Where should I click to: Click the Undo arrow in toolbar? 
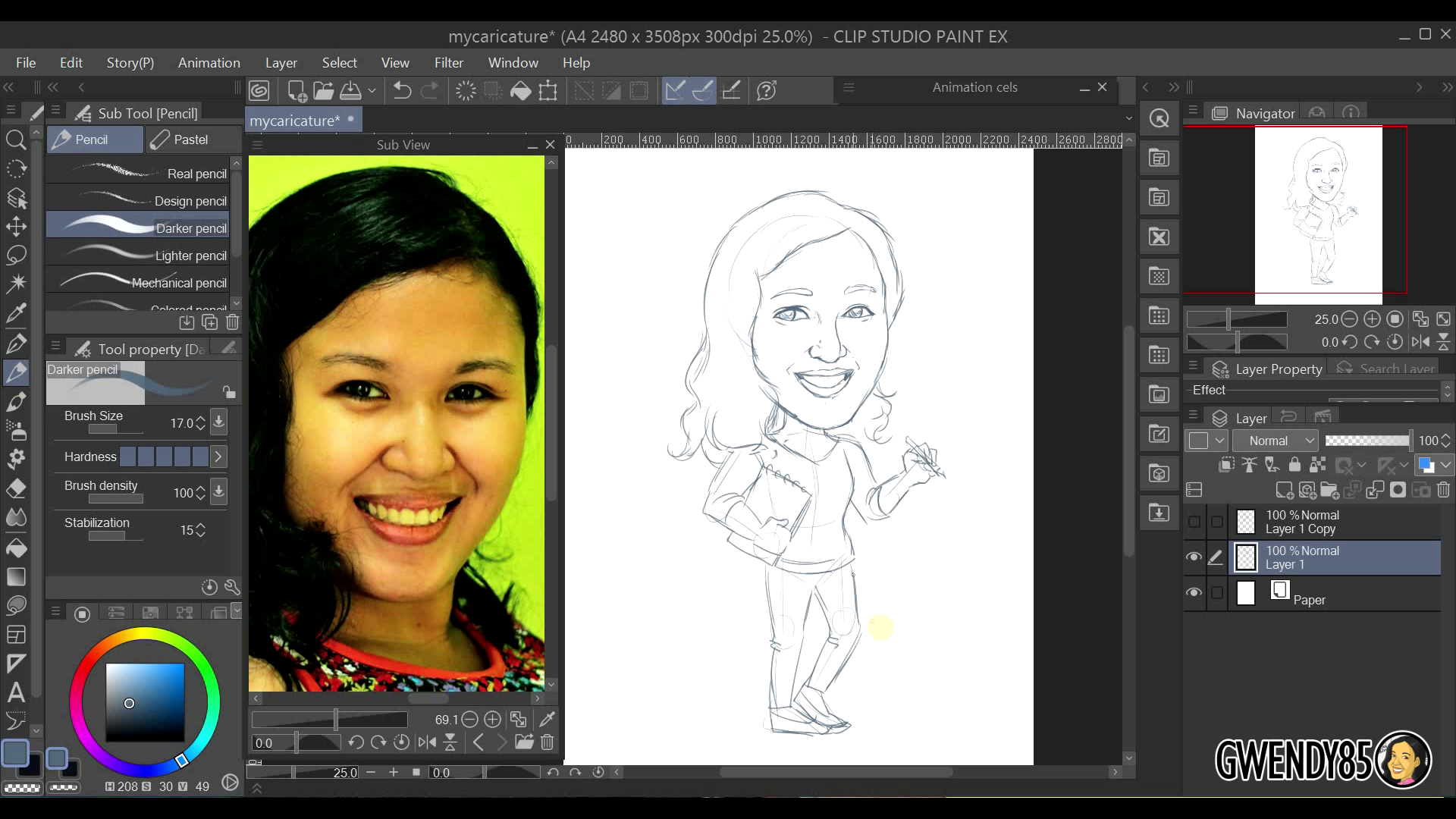(402, 91)
